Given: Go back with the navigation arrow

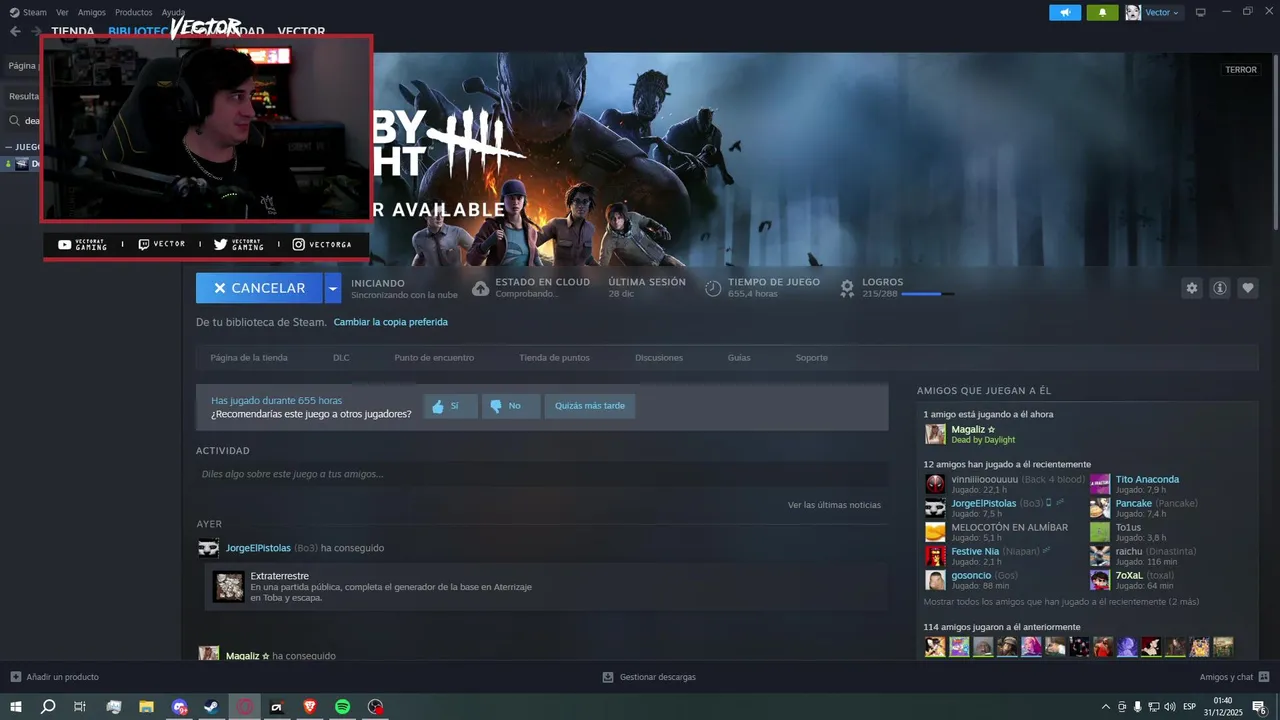Looking at the screenshot, I should pos(15,31).
